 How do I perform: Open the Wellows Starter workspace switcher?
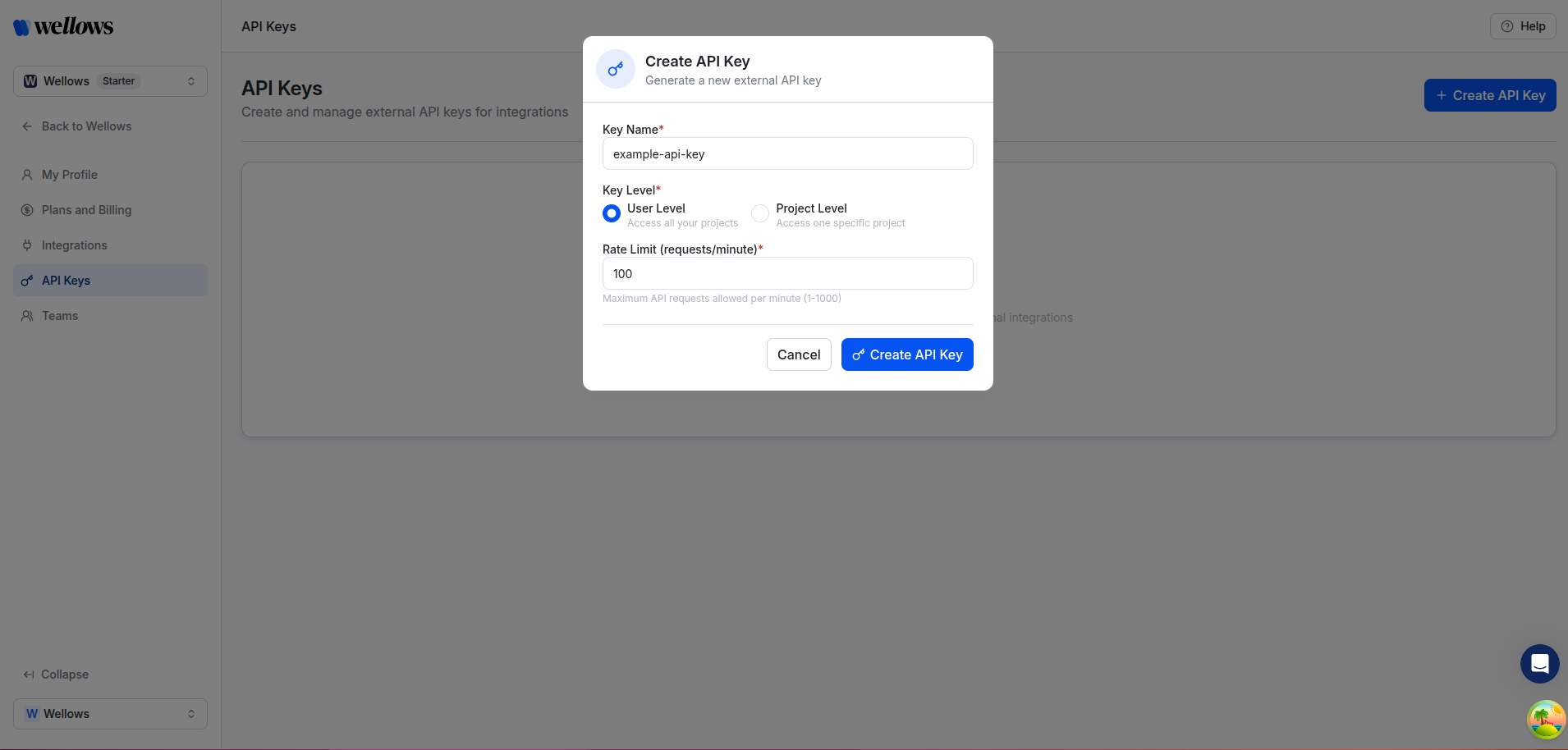[x=109, y=80]
